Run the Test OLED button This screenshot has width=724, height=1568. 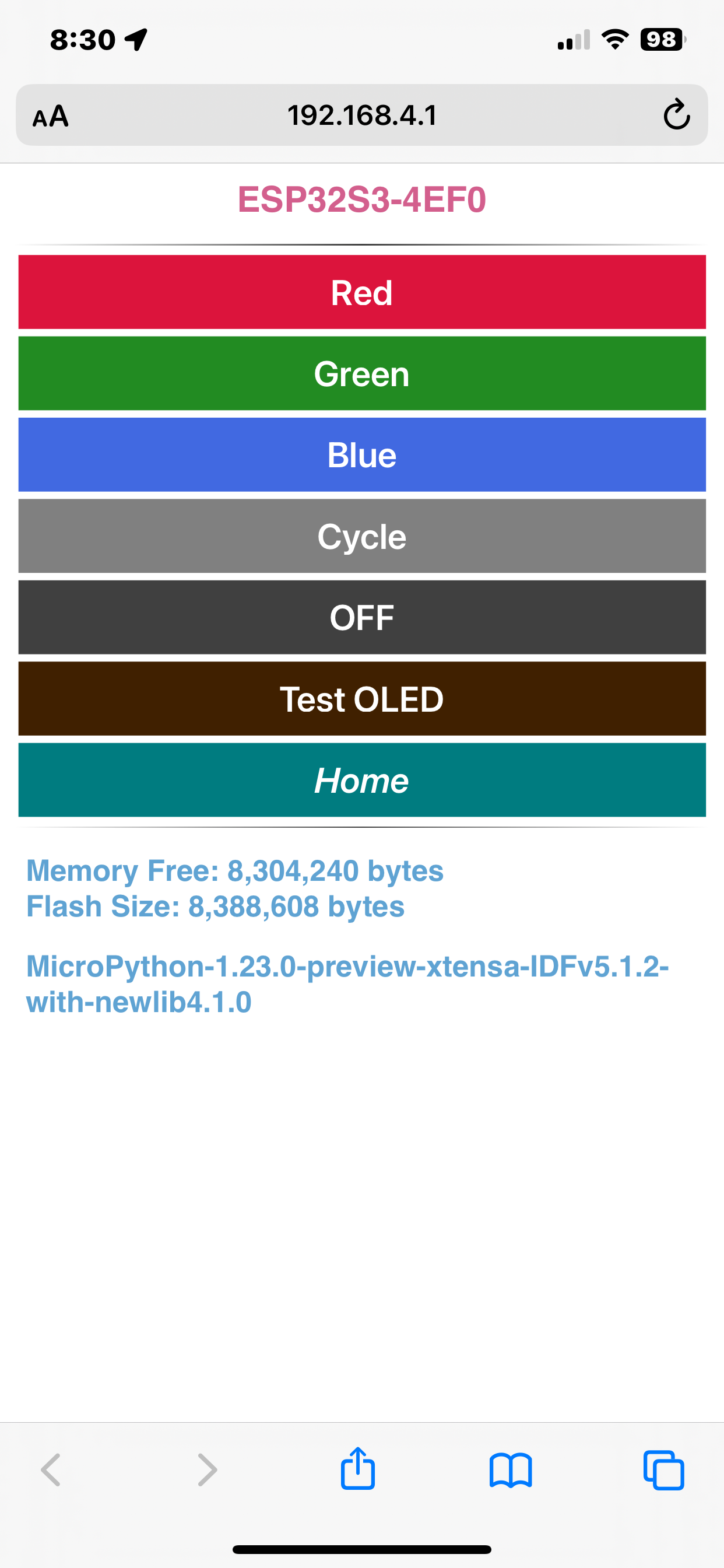click(362, 698)
